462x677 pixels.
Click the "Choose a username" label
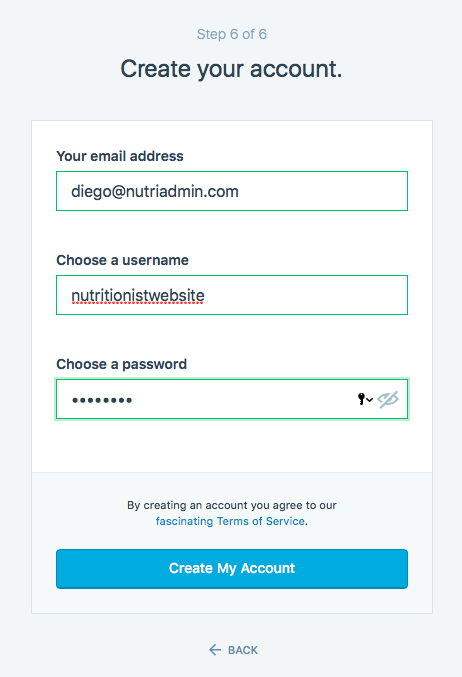point(123,260)
